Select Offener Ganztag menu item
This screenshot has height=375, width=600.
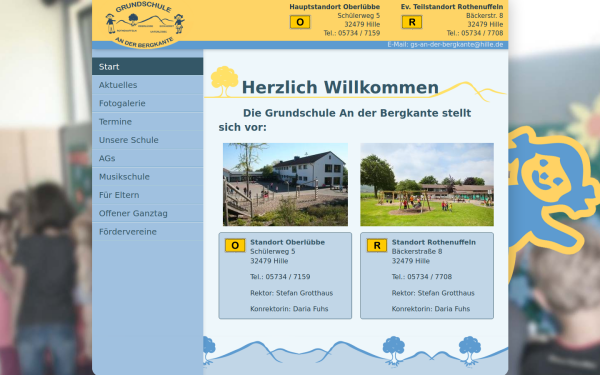coord(147,214)
